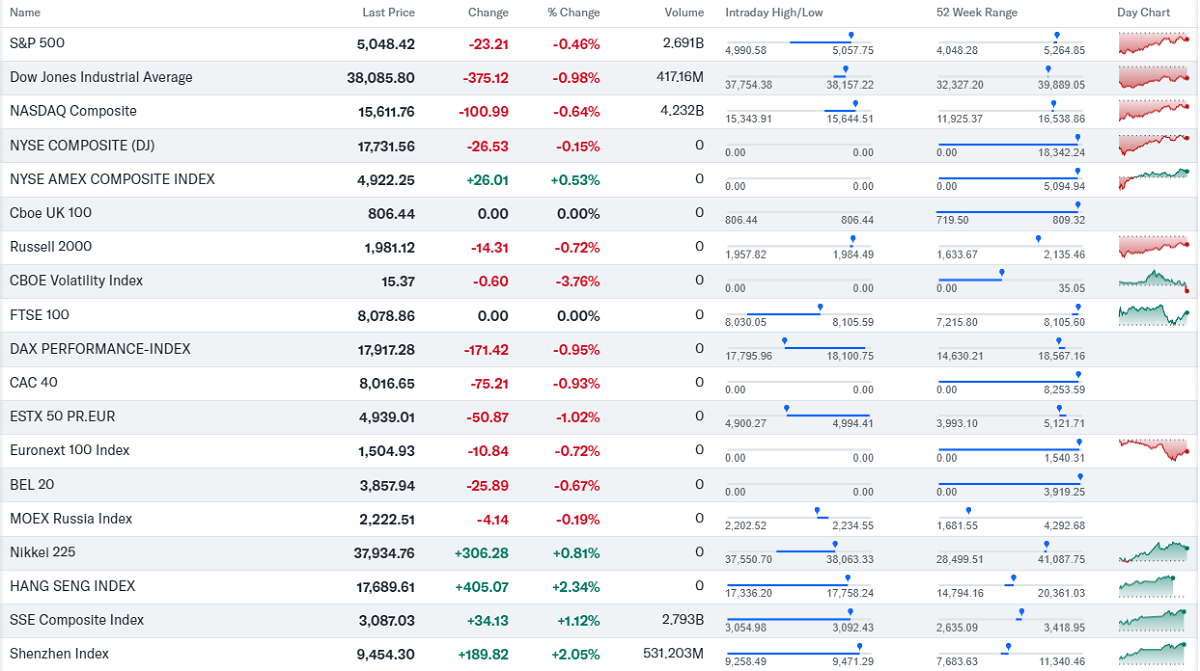Select CBOE Volatility percent change -3.76%

click(576, 282)
